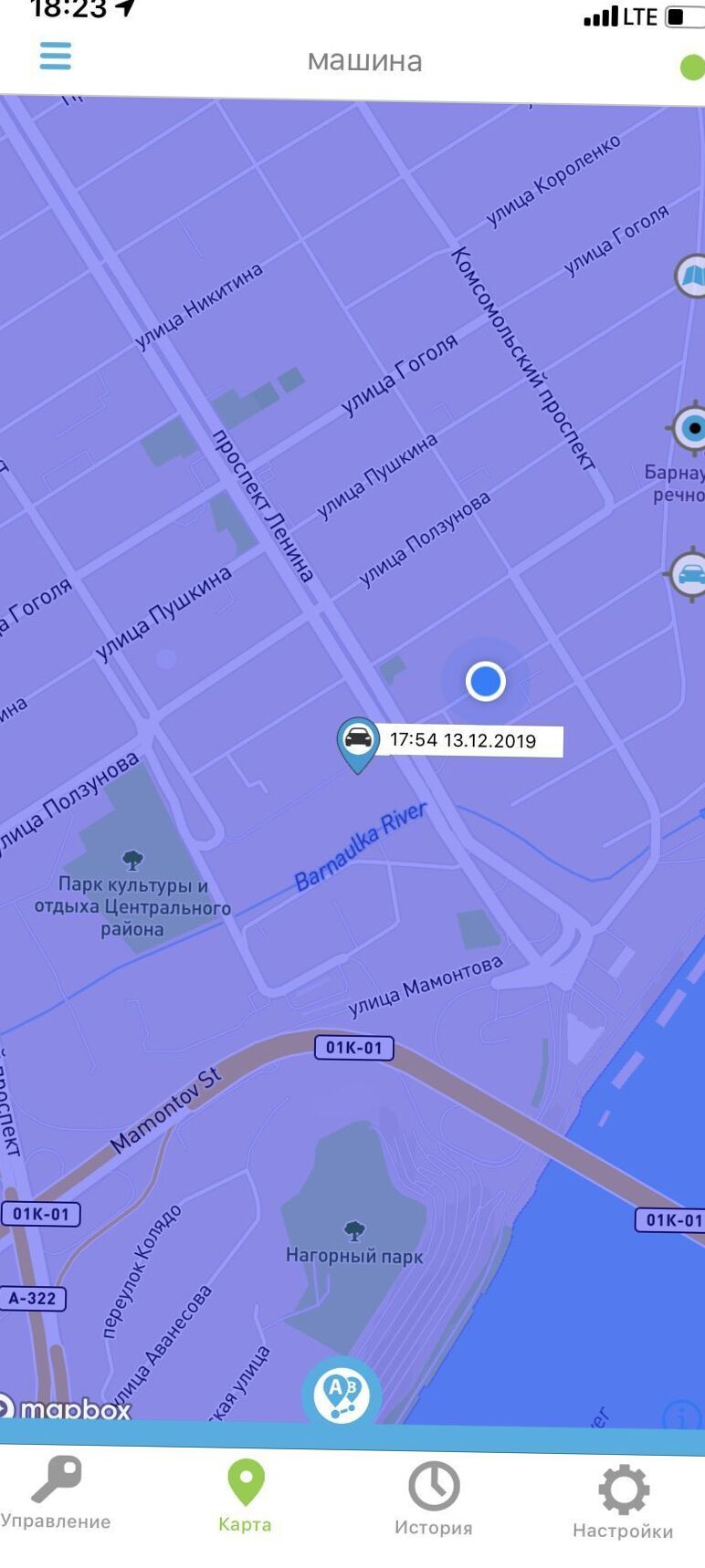The width and height of the screenshot is (705, 1568).
Task: Open the История tab
Action: click(x=434, y=1497)
